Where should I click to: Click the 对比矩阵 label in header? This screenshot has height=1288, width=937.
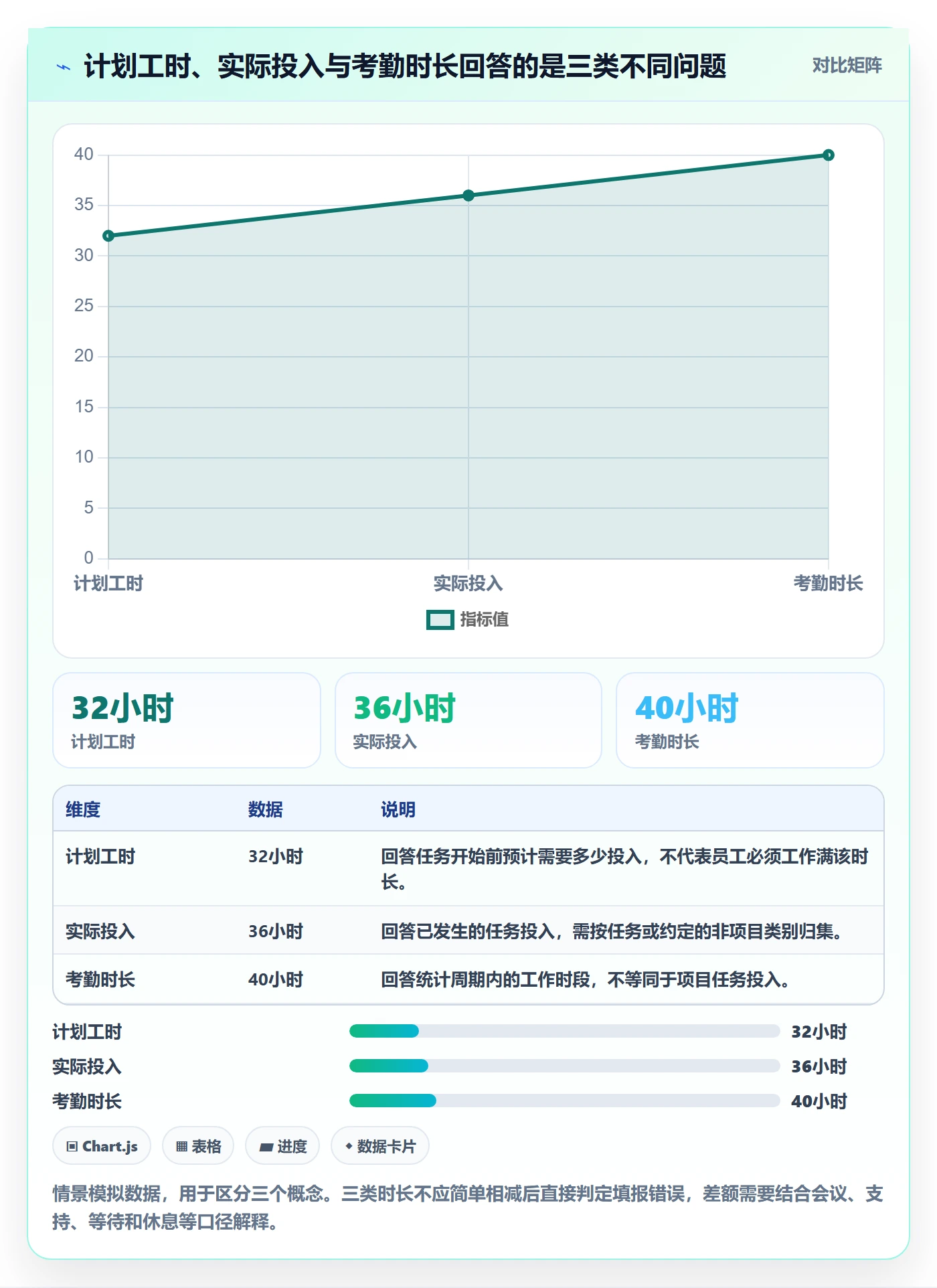(x=847, y=66)
